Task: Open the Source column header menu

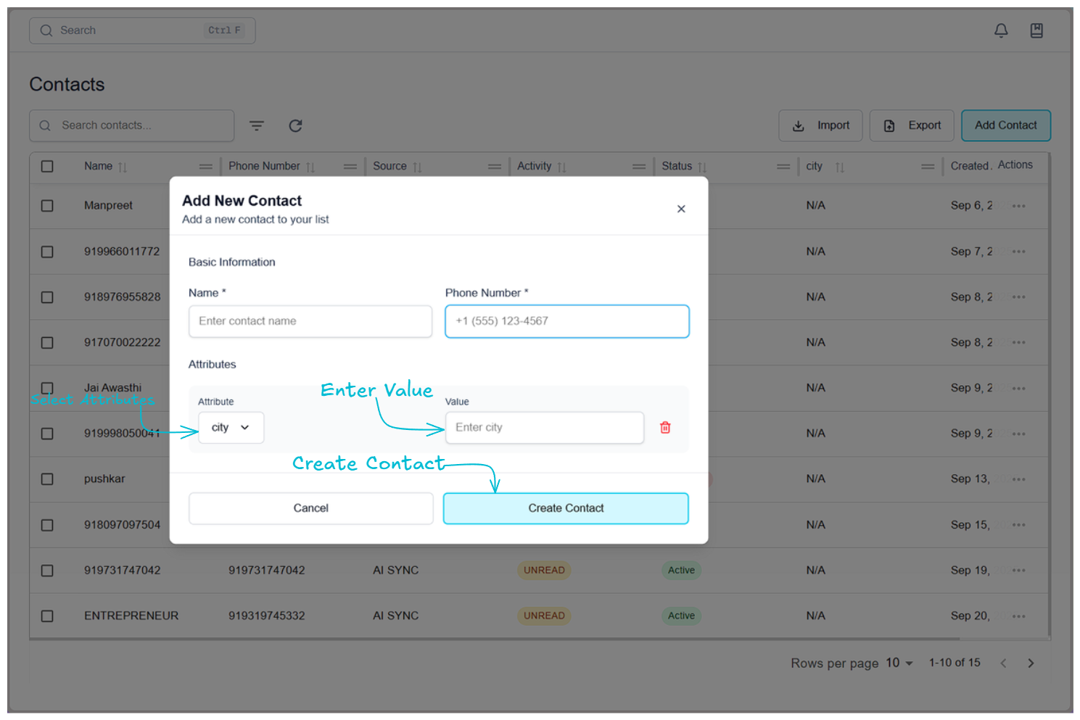Action: 494,166
